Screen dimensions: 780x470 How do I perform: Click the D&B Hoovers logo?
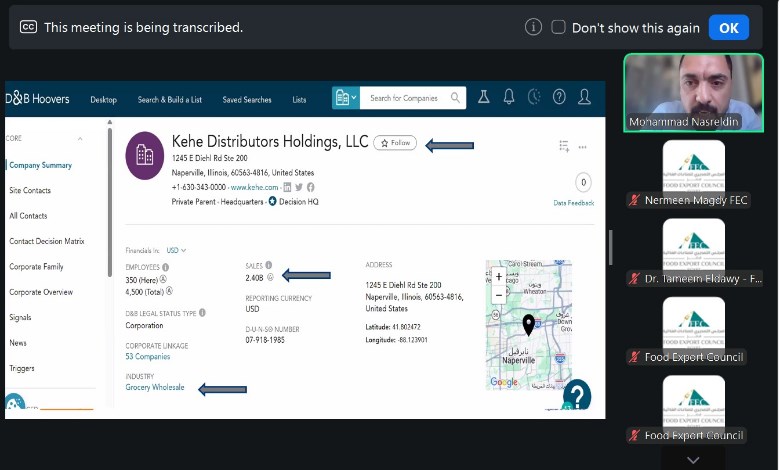tap(37, 98)
